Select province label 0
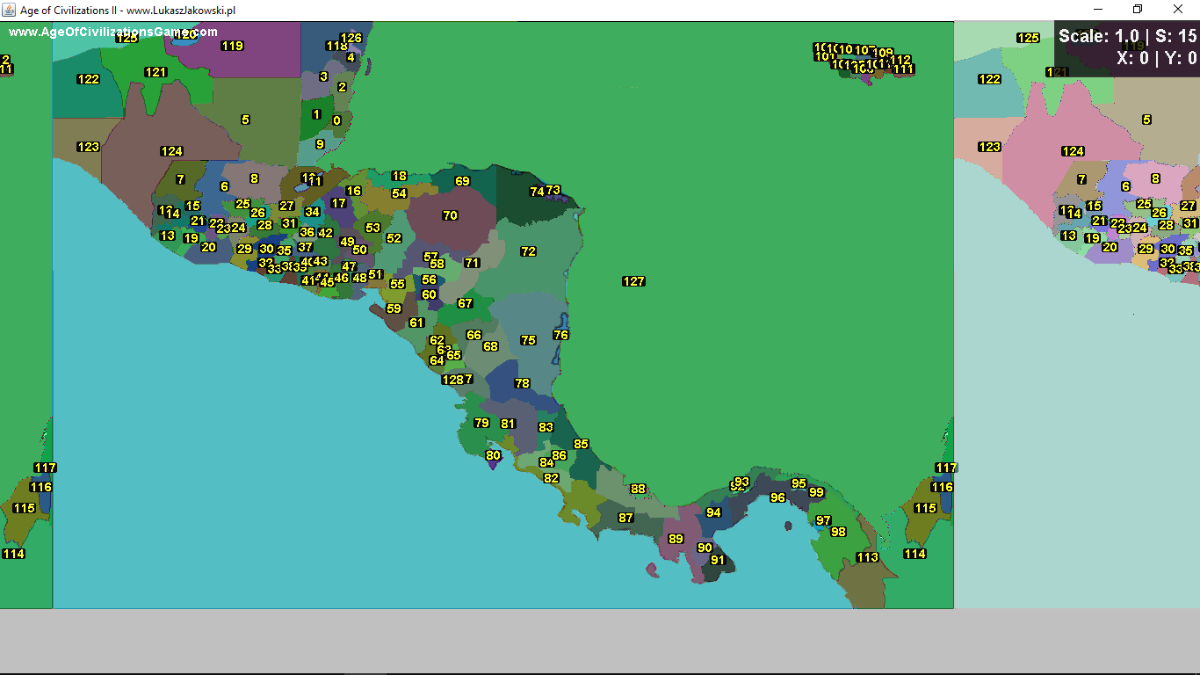Image resolution: width=1200 pixels, height=675 pixels. [x=336, y=120]
